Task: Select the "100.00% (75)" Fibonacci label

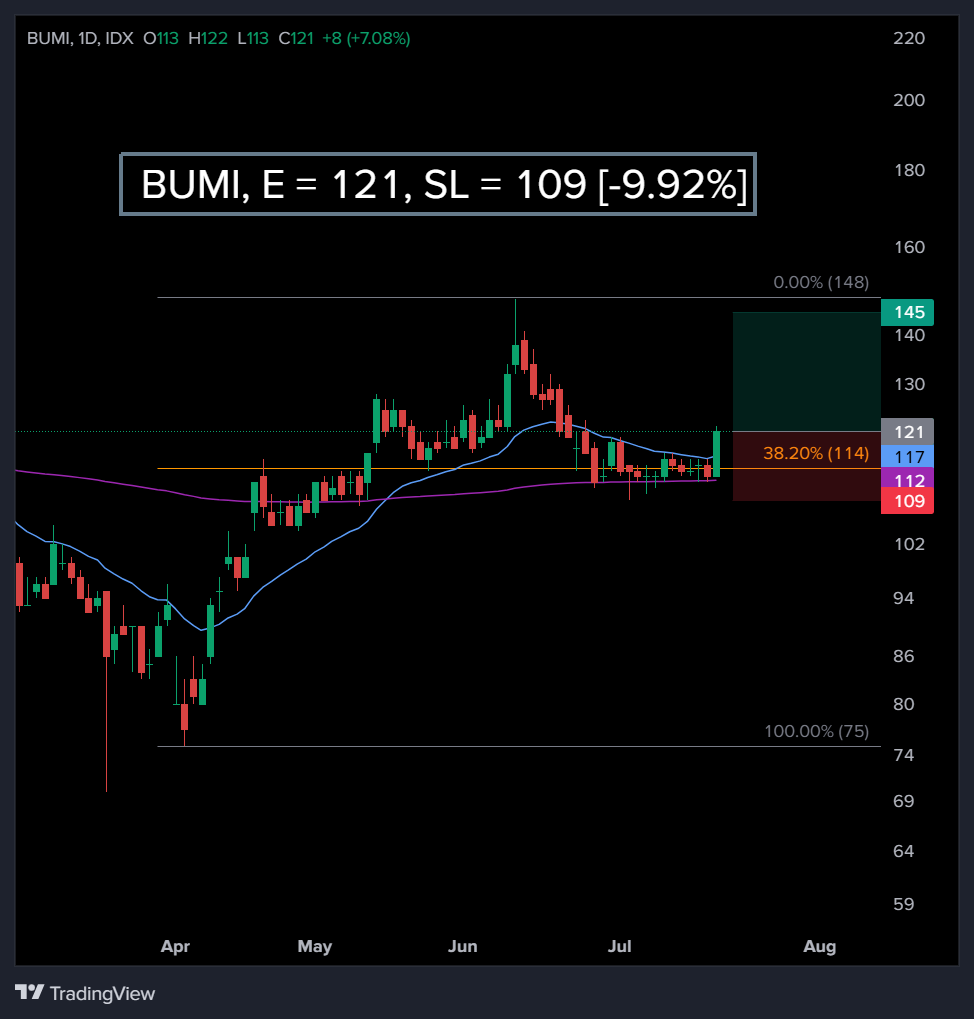Action: pos(817,731)
